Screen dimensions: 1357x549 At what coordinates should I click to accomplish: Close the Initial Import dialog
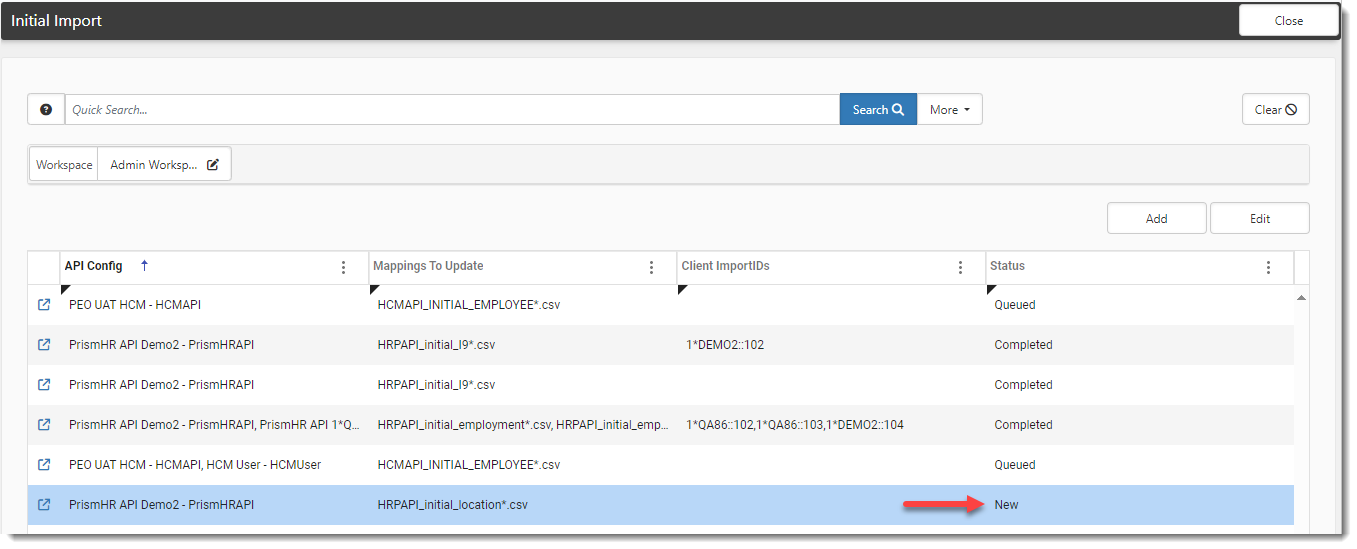point(1288,21)
